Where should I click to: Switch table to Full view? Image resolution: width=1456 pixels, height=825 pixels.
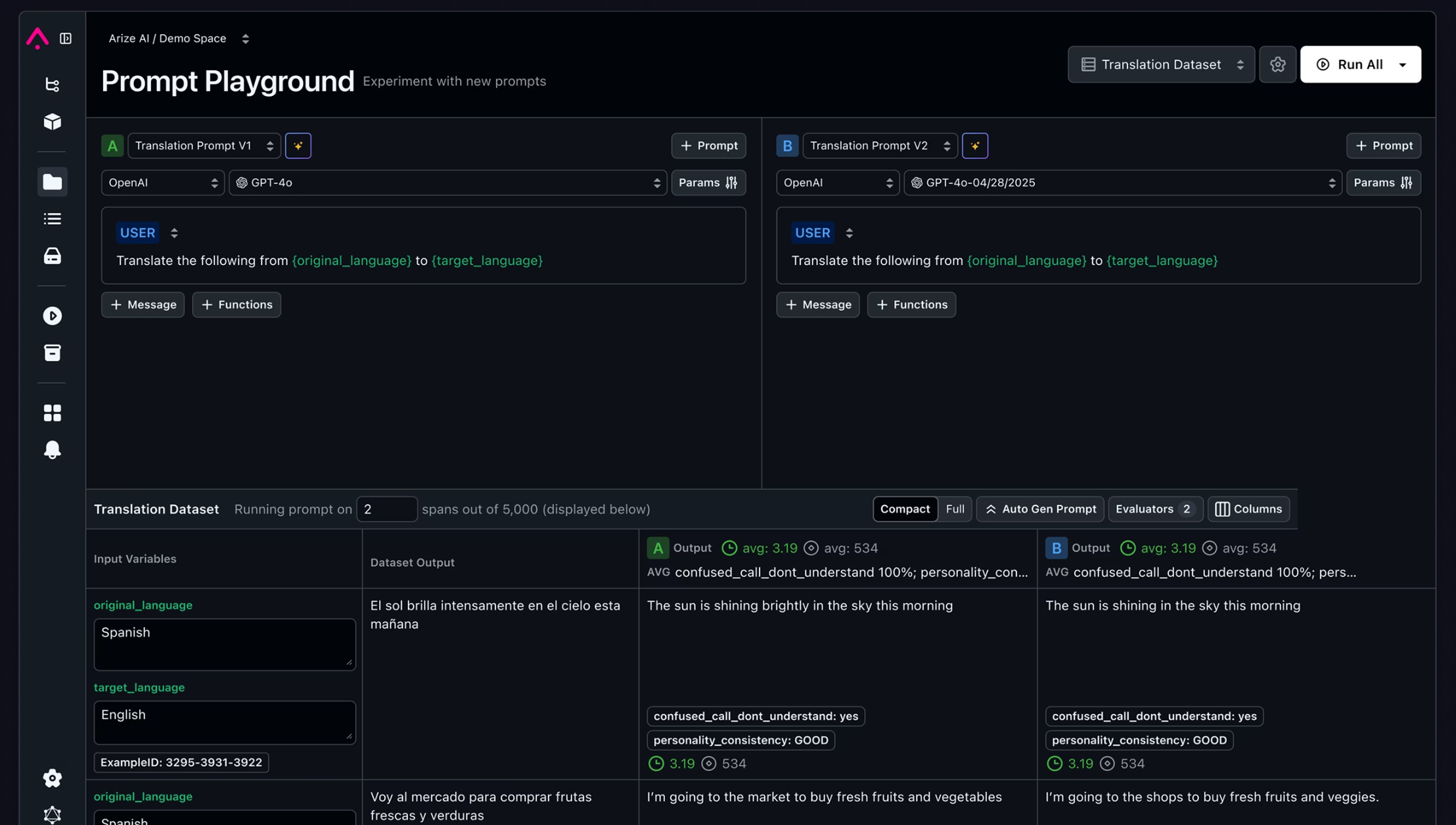955,509
